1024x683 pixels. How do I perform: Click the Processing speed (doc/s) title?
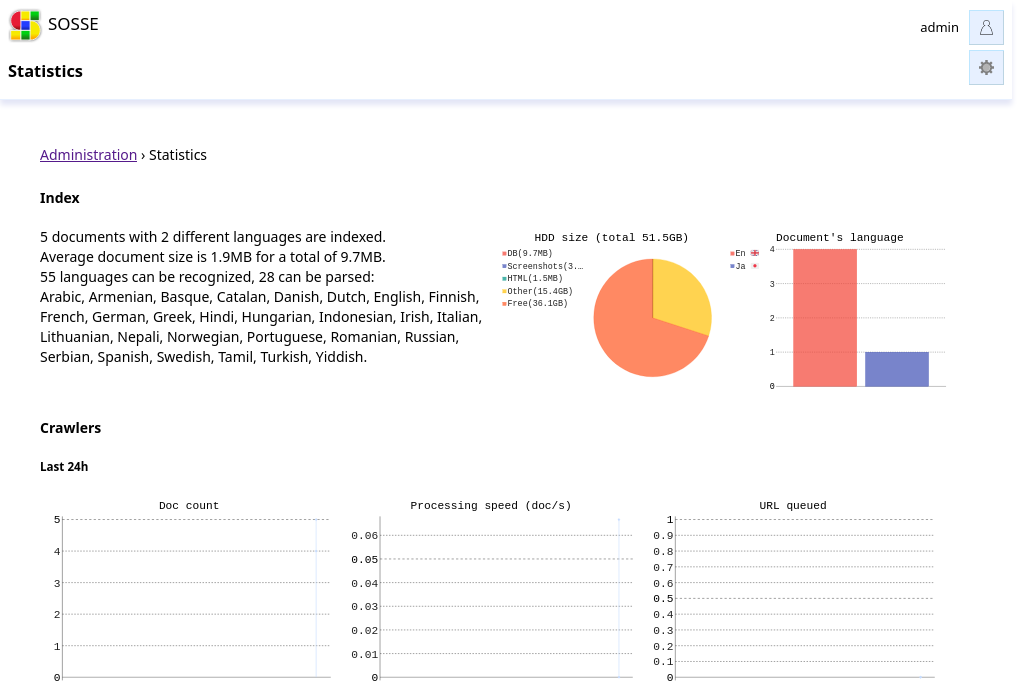(x=490, y=505)
